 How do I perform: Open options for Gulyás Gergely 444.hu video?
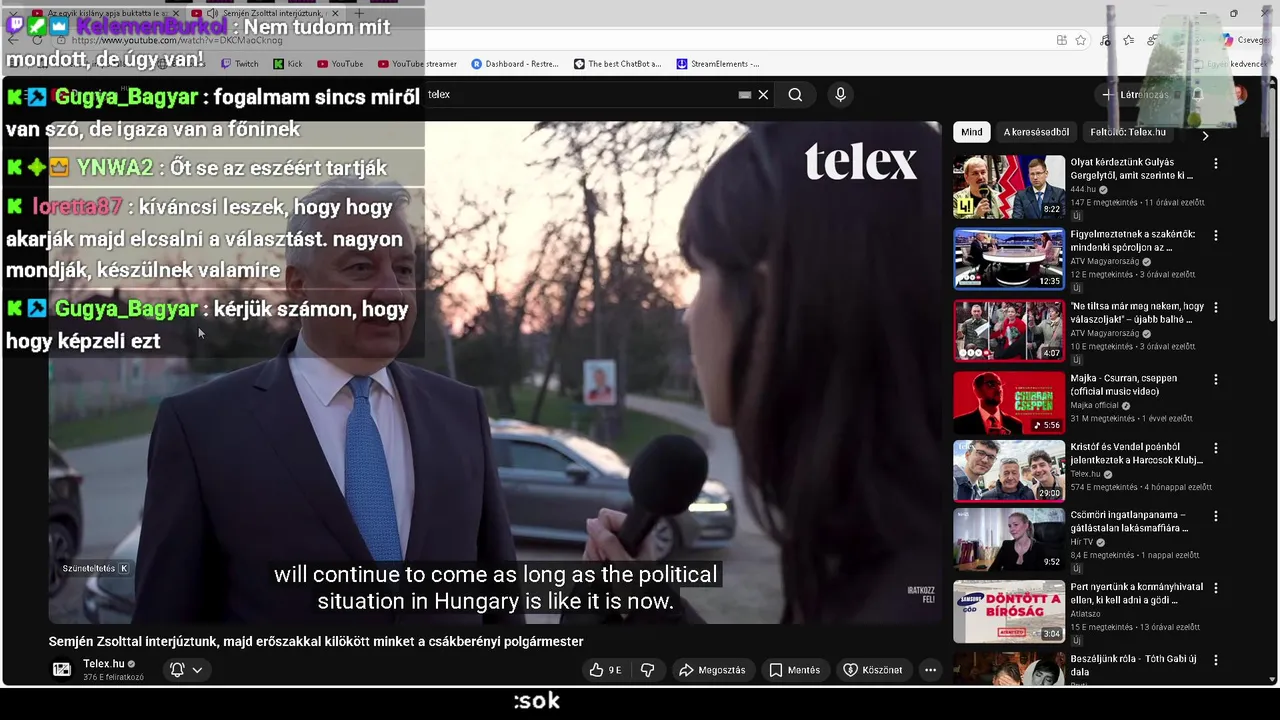1216,163
